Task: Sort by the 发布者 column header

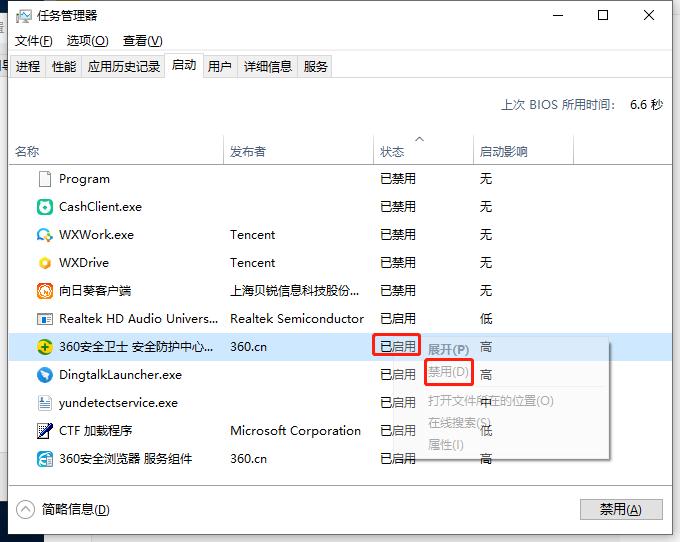Action: coord(298,151)
